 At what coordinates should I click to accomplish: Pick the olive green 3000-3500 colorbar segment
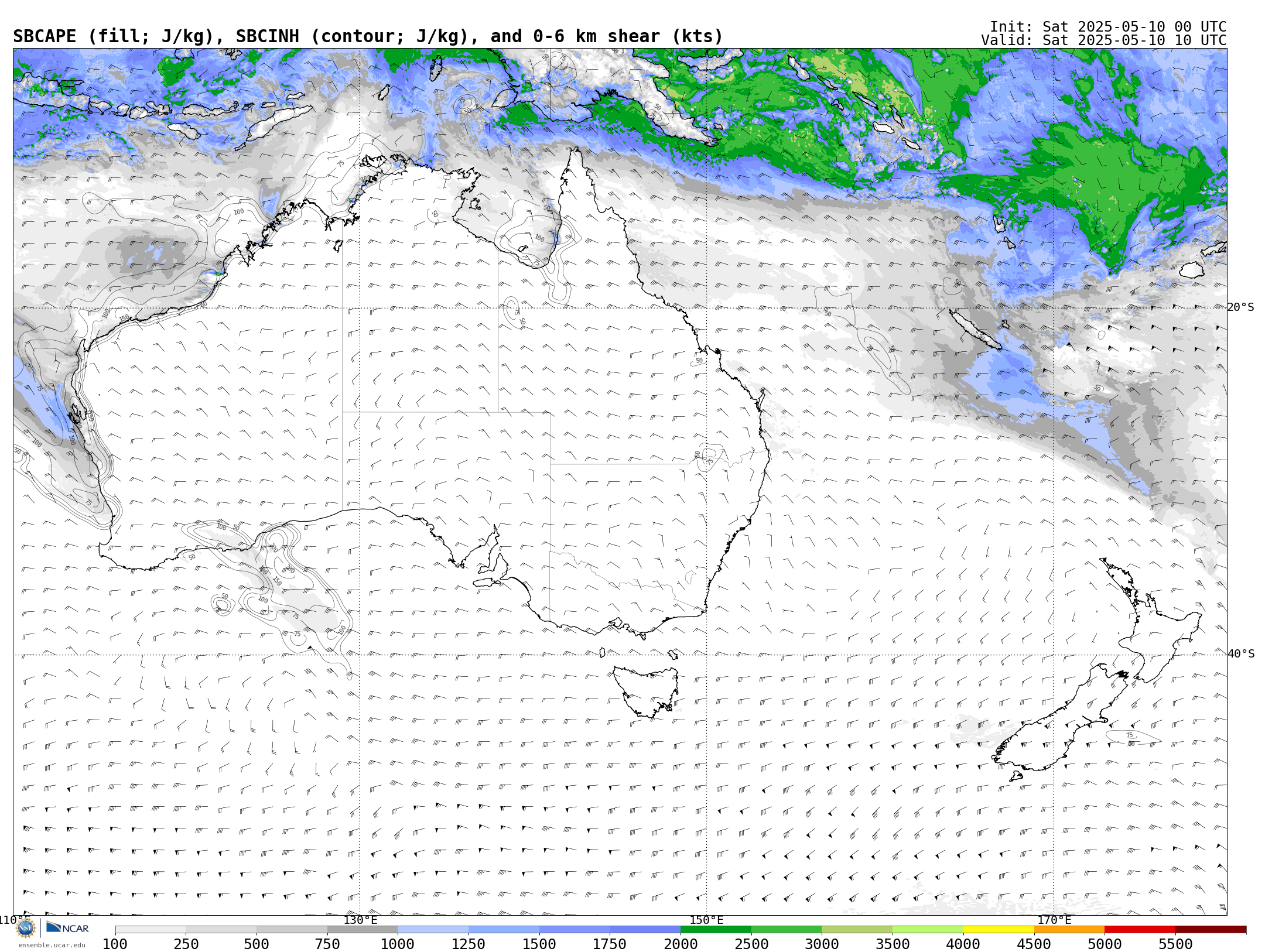857,930
